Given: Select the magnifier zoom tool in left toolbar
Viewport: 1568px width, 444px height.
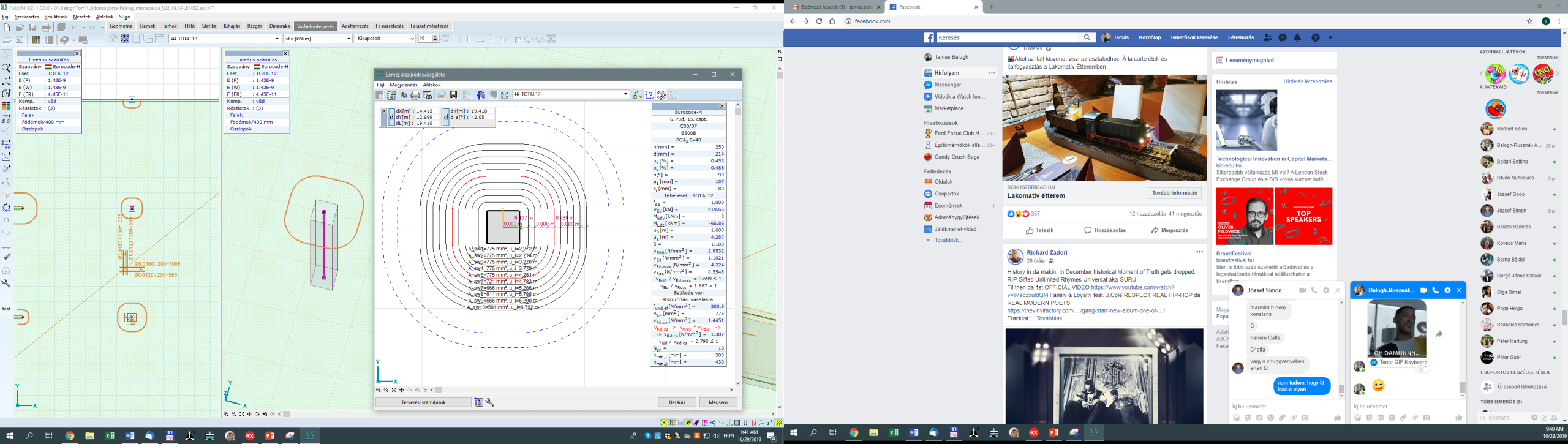Looking at the screenshot, I should tap(6, 68).
